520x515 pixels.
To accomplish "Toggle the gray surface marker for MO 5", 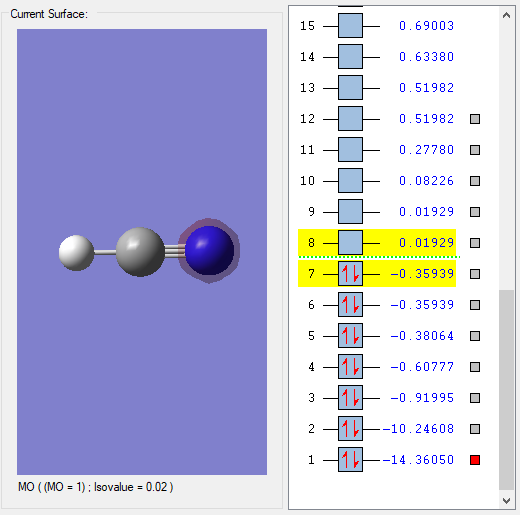I will pyautogui.click(x=475, y=336).
